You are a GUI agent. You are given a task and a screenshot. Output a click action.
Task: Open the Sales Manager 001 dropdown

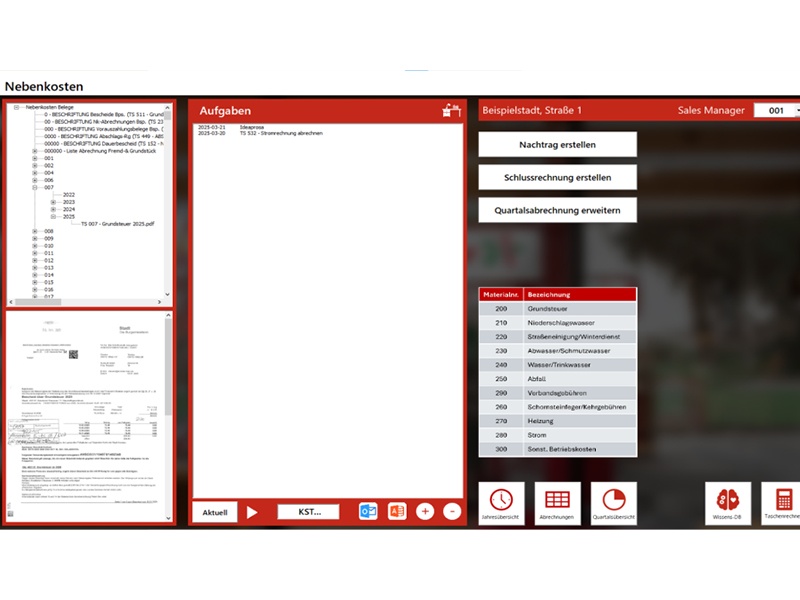[797, 111]
